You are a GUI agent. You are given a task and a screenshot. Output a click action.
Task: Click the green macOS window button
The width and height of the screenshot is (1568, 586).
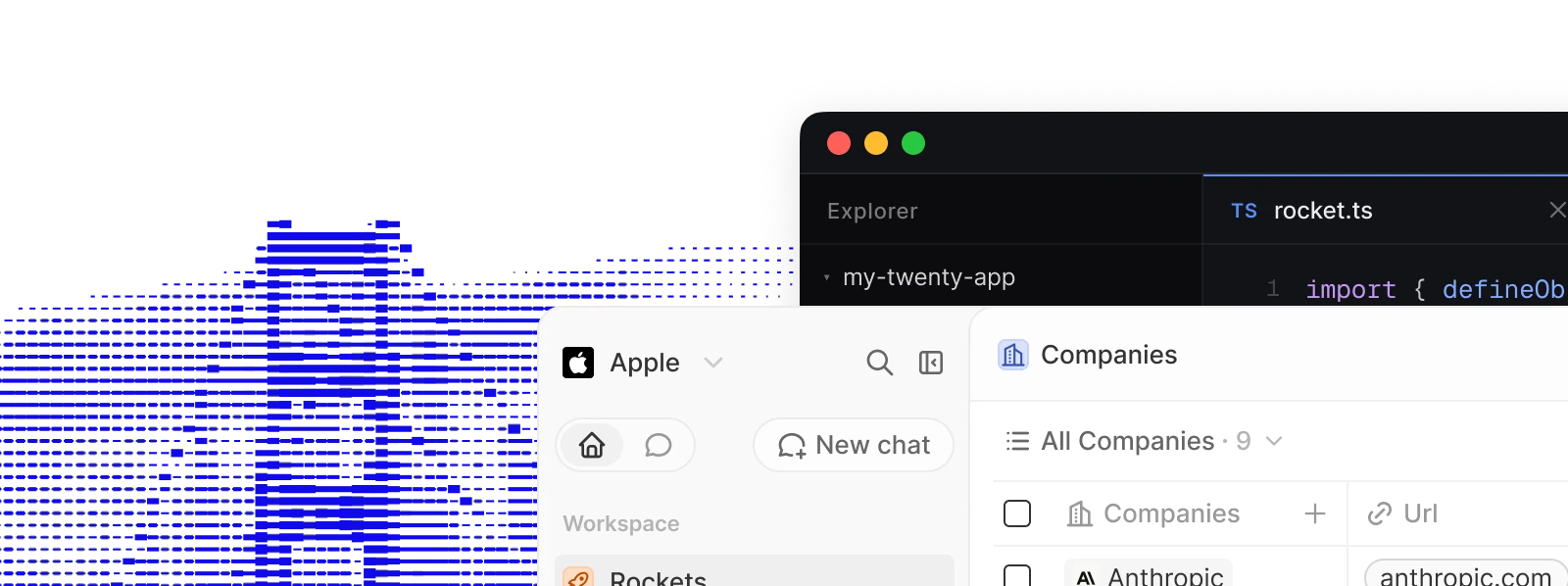(x=913, y=143)
